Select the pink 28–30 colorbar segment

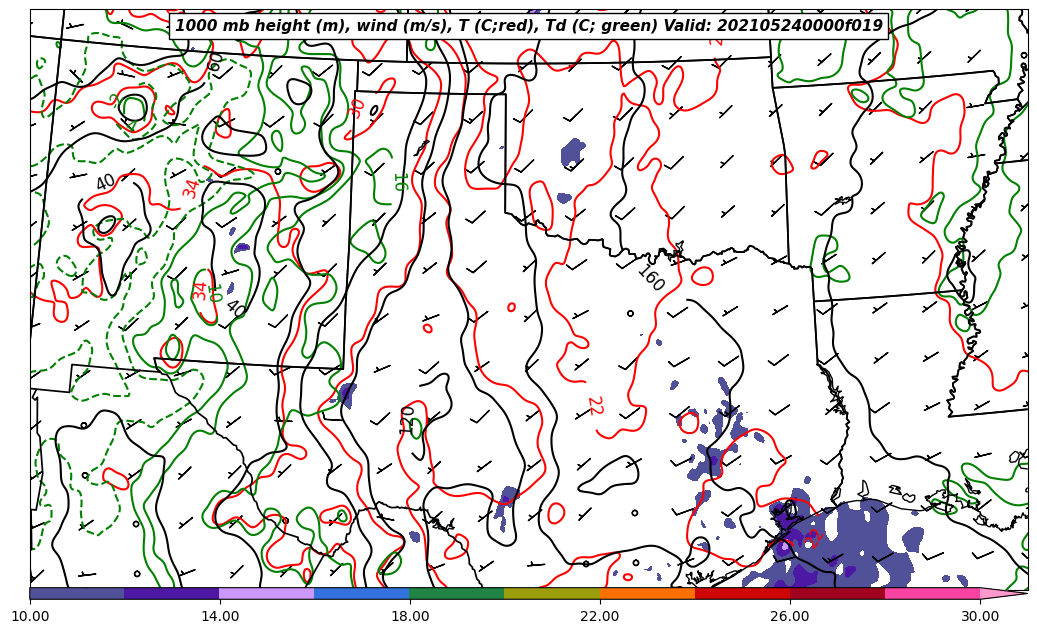tap(932, 593)
